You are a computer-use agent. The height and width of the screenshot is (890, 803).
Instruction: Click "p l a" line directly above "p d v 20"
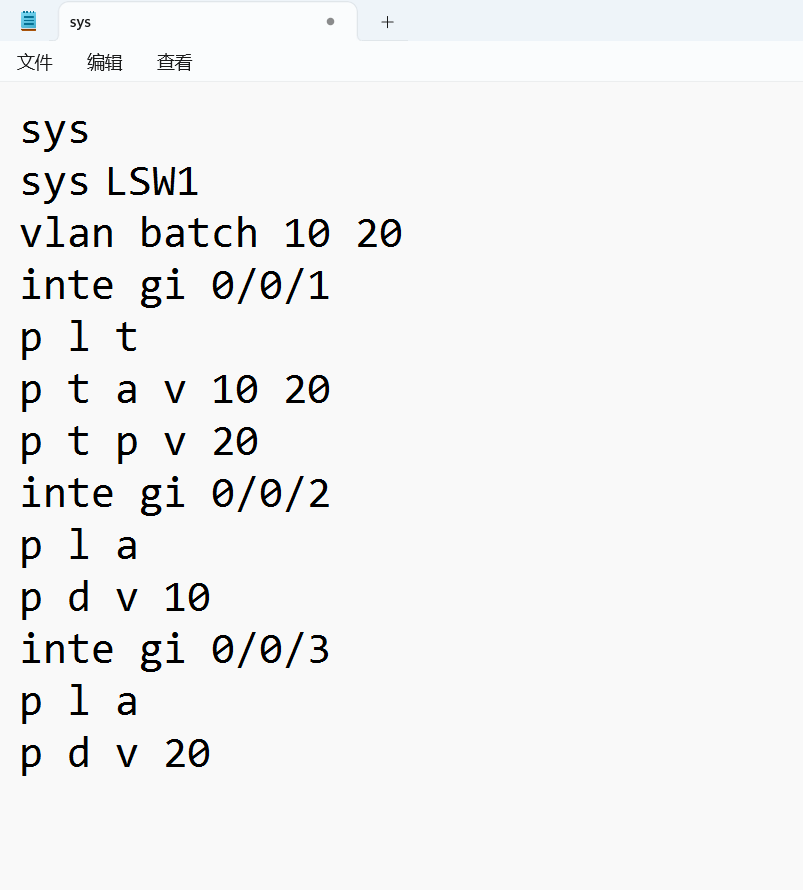79,703
